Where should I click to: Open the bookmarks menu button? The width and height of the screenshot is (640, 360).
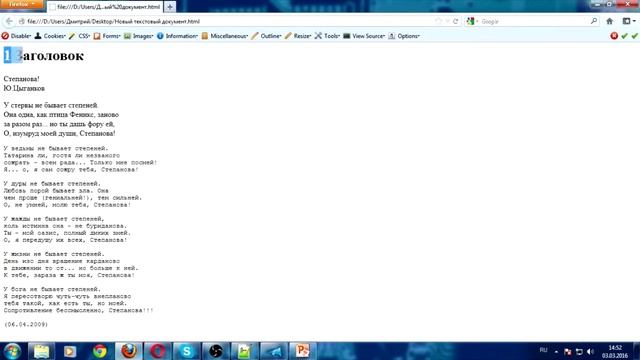coord(629,21)
